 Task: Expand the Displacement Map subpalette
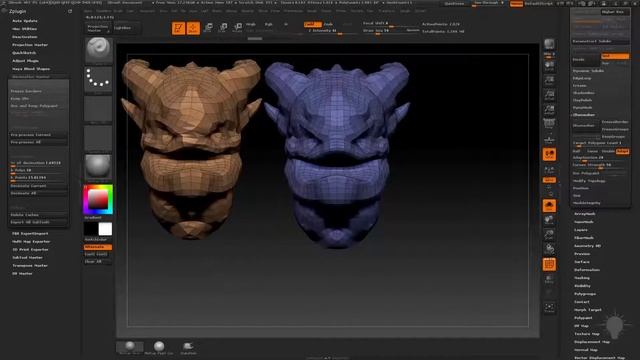click(592, 342)
